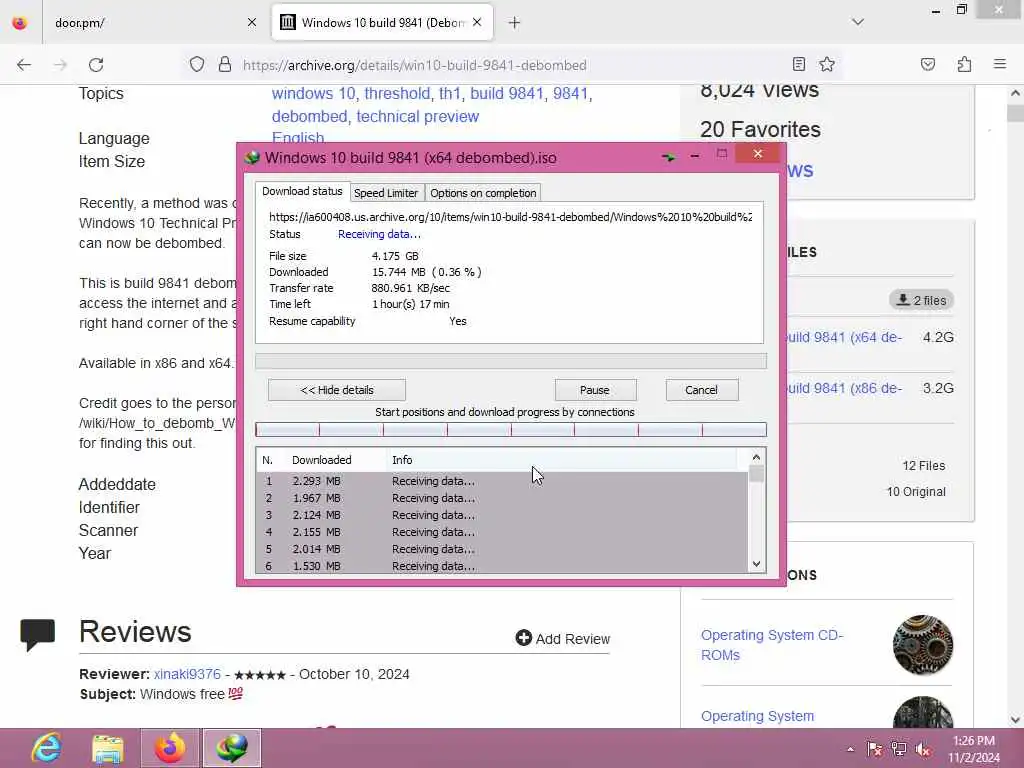Select connection 3 row with 2.124 MB

[x=502, y=515]
